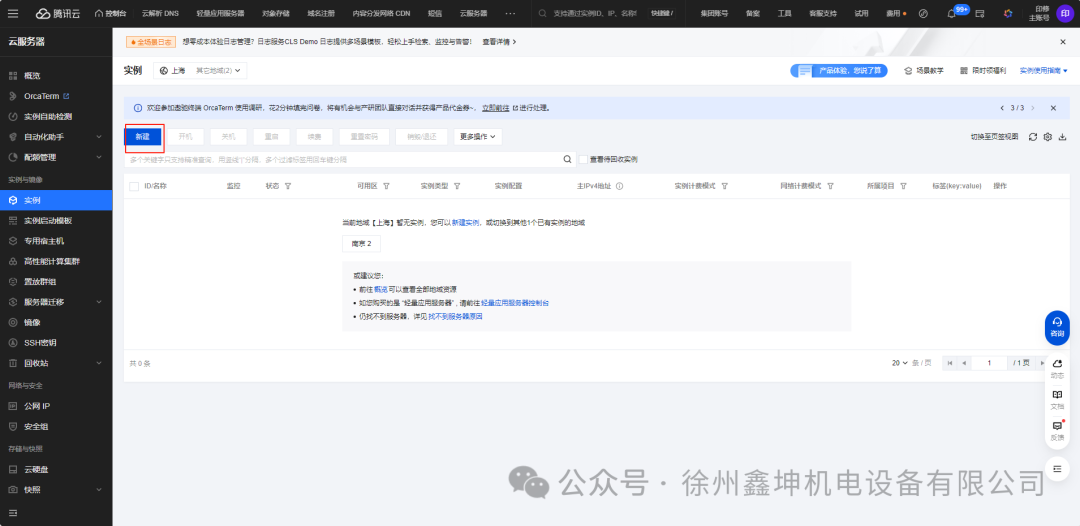1080x526 pixels.
Task: Open the 动态 floating icon
Action: click(x=1057, y=368)
